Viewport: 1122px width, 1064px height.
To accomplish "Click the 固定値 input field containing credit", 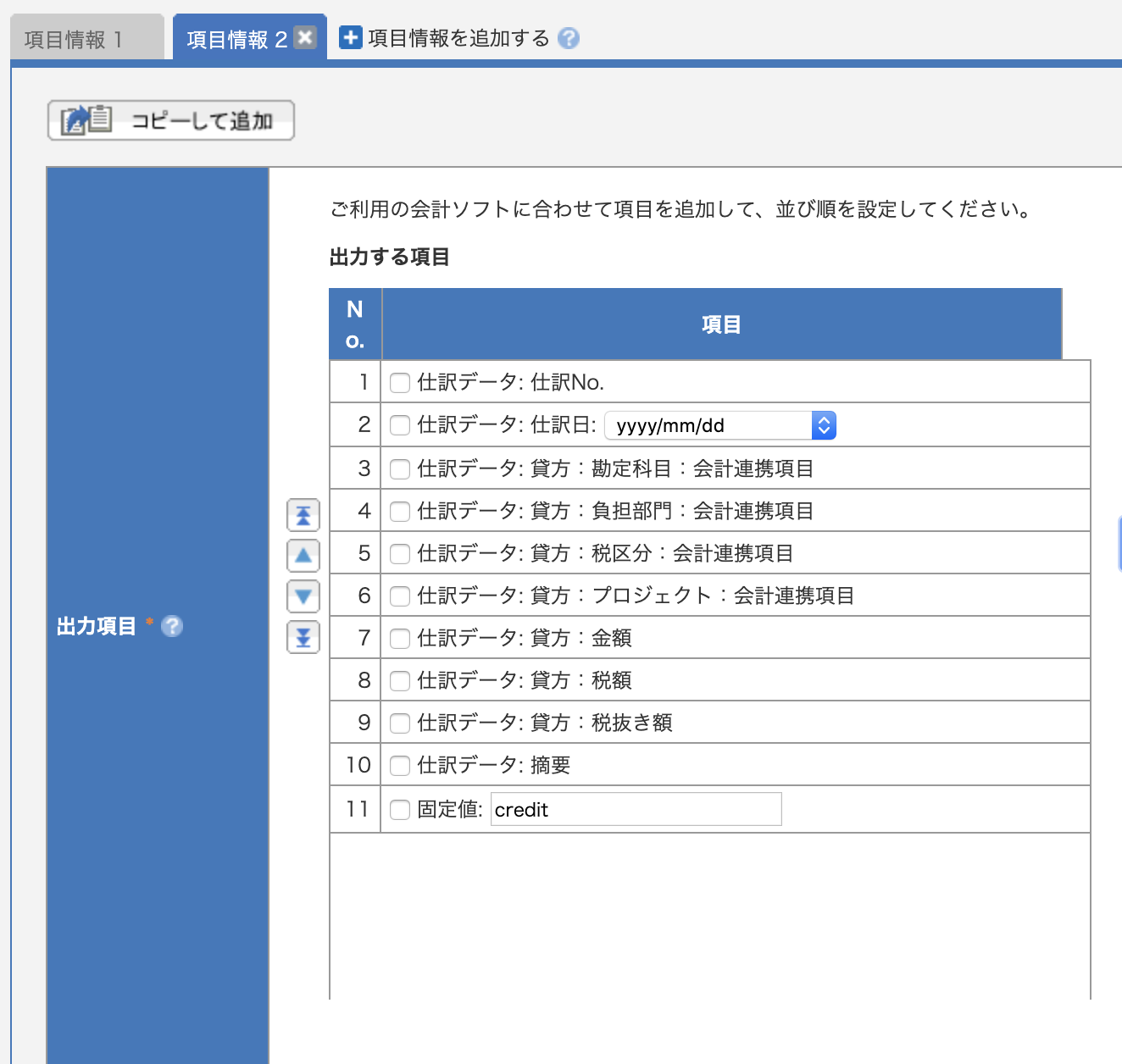I will click(x=636, y=809).
